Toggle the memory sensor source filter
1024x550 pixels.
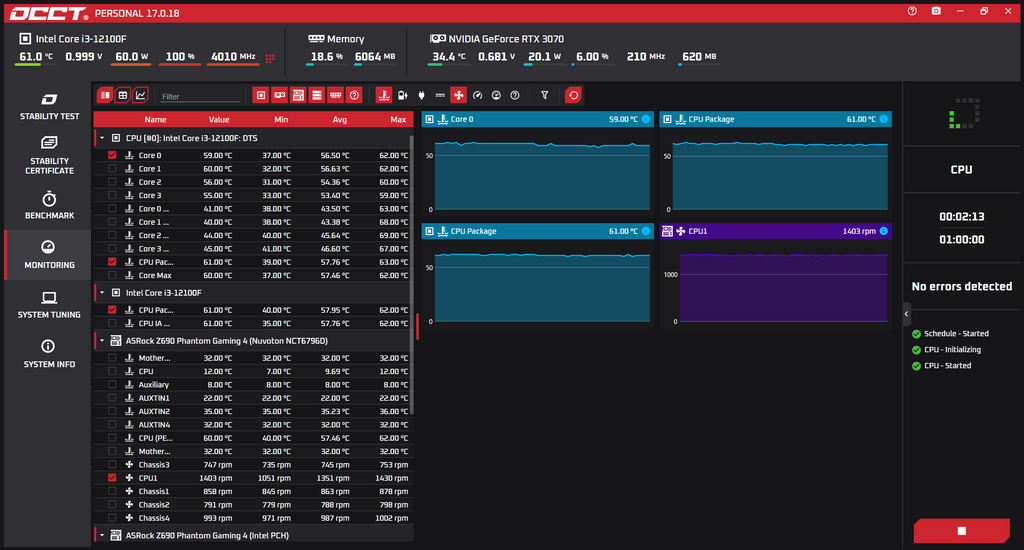click(335, 95)
